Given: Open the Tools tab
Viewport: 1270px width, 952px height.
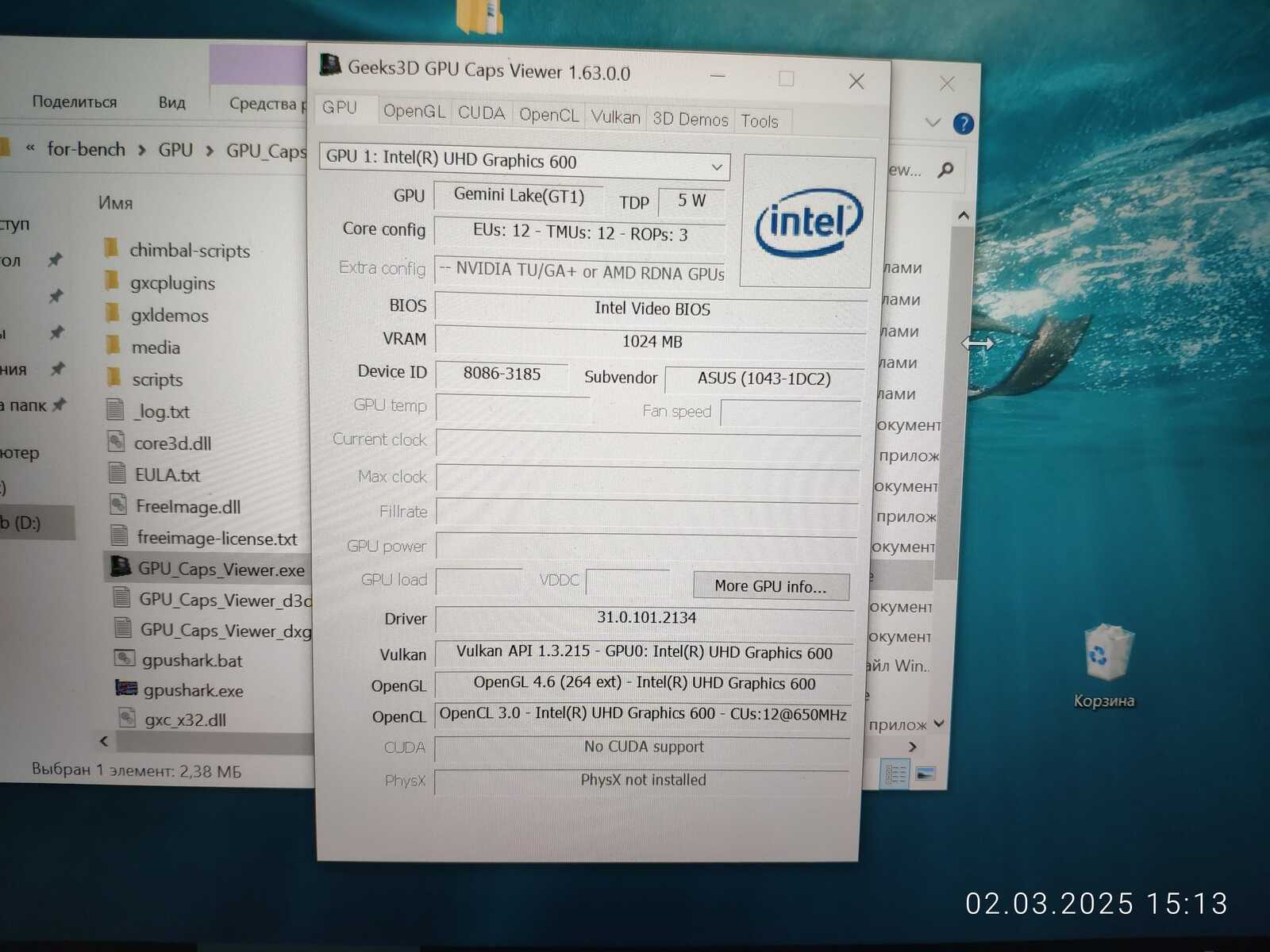Looking at the screenshot, I should pos(760,121).
